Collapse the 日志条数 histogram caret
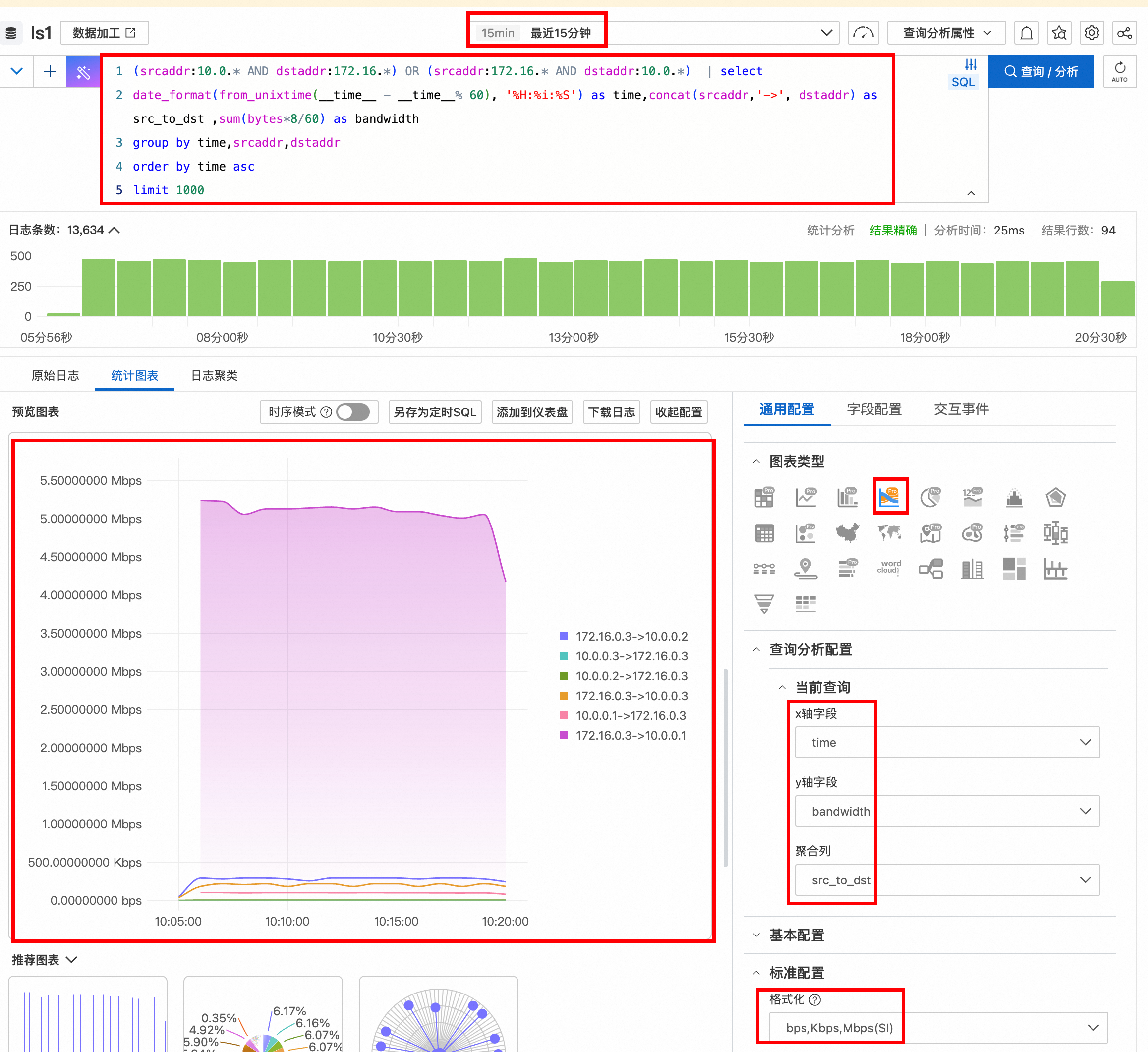1148x1052 pixels. tap(114, 230)
